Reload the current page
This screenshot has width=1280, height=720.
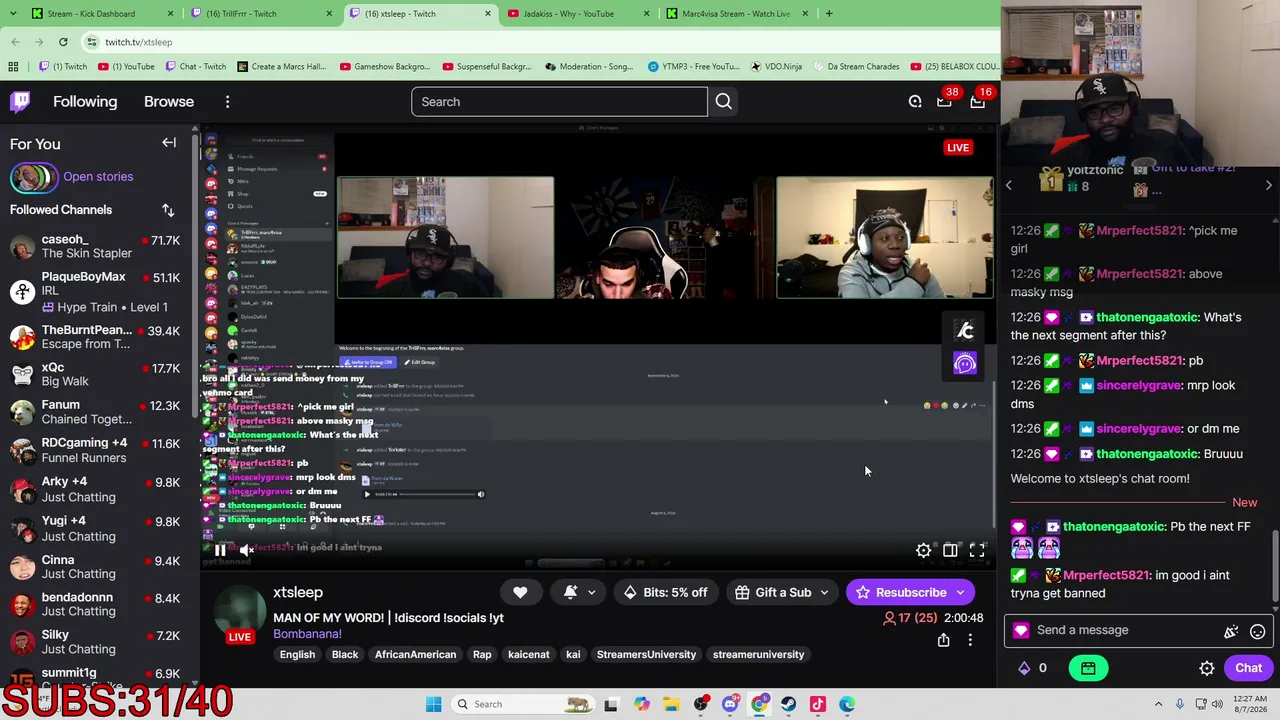[63, 42]
